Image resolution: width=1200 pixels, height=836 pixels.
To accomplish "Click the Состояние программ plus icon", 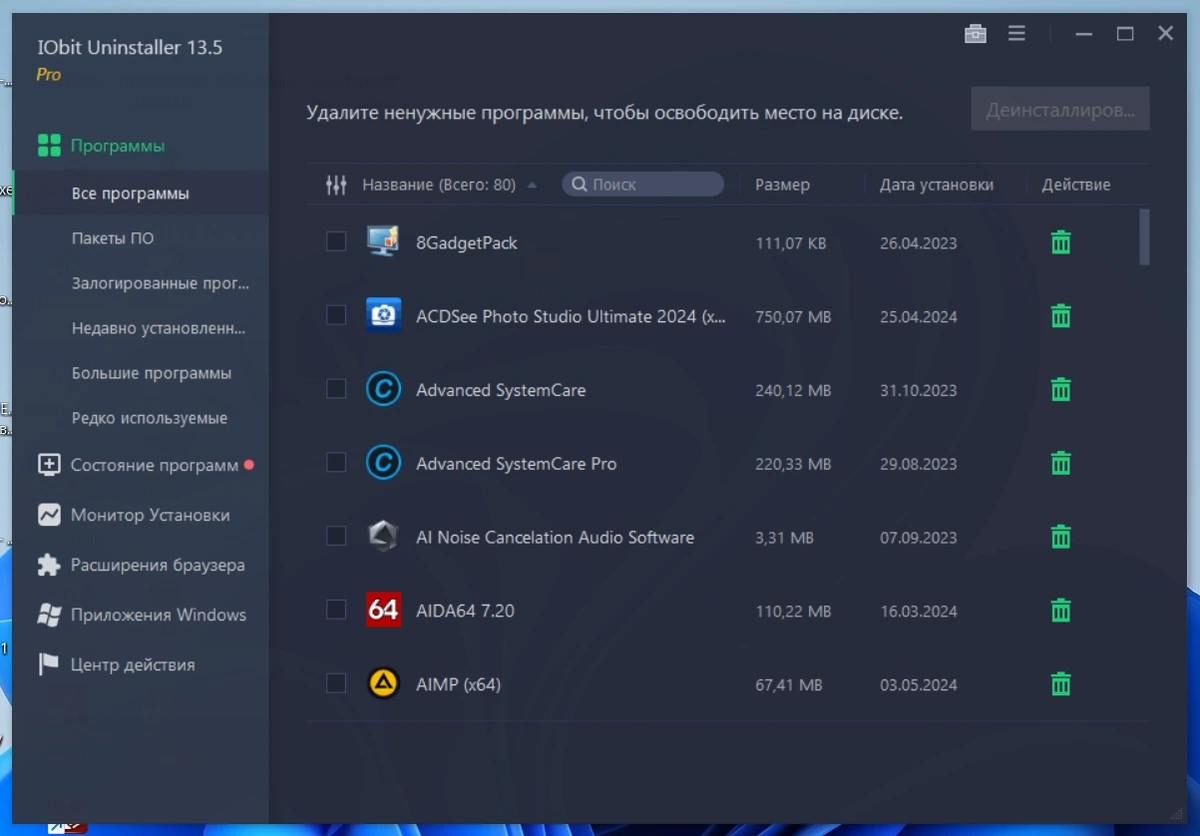I will [49, 465].
